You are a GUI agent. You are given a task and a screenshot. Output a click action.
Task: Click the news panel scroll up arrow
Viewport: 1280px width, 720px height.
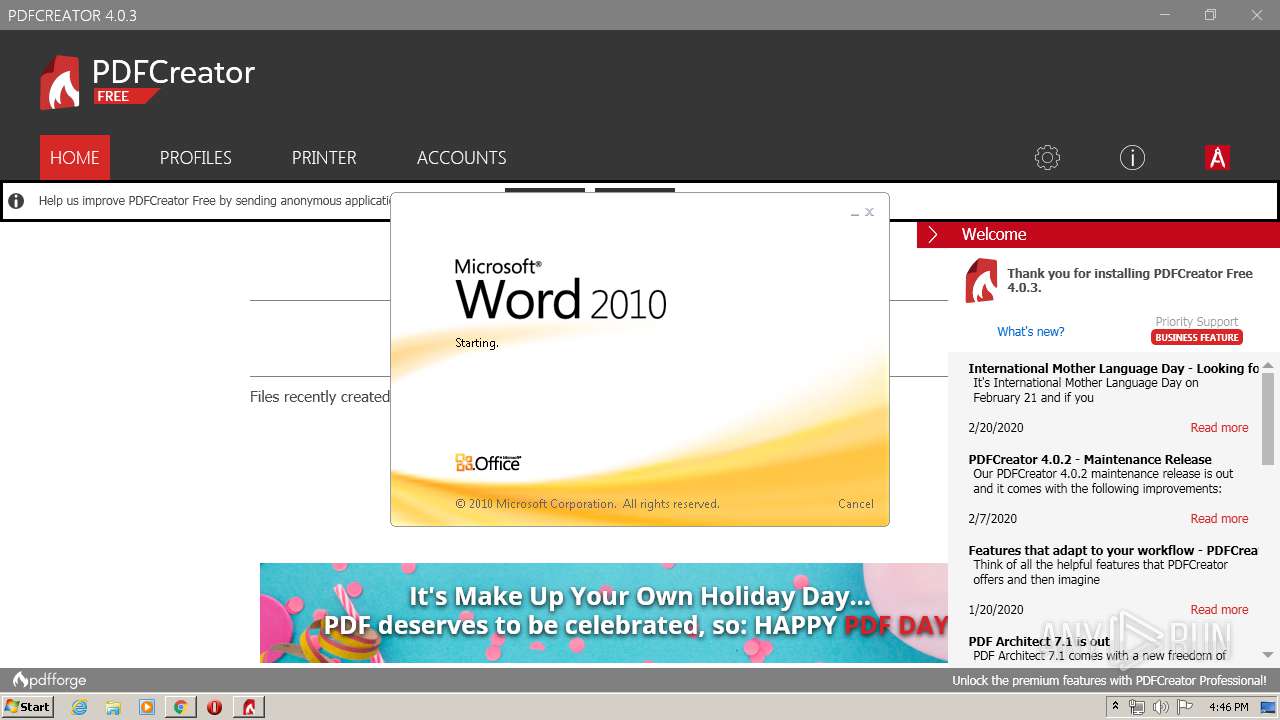pyautogui.click(x=1269, y=365)
